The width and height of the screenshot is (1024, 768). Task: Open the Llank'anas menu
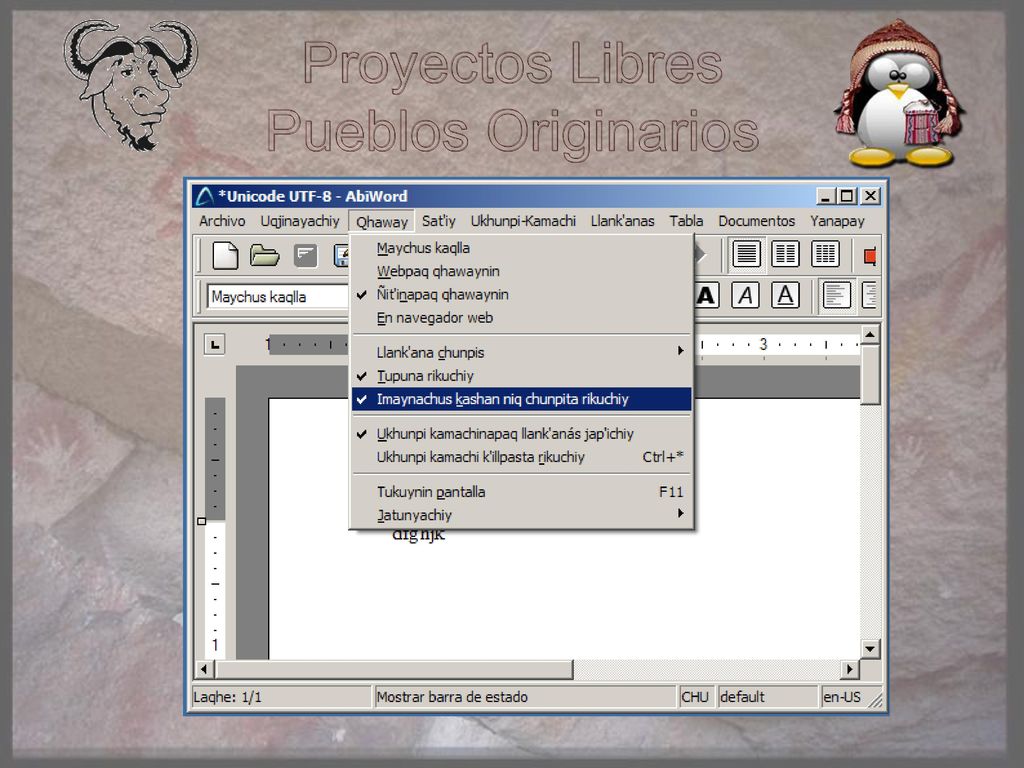[x=622, y=221]
